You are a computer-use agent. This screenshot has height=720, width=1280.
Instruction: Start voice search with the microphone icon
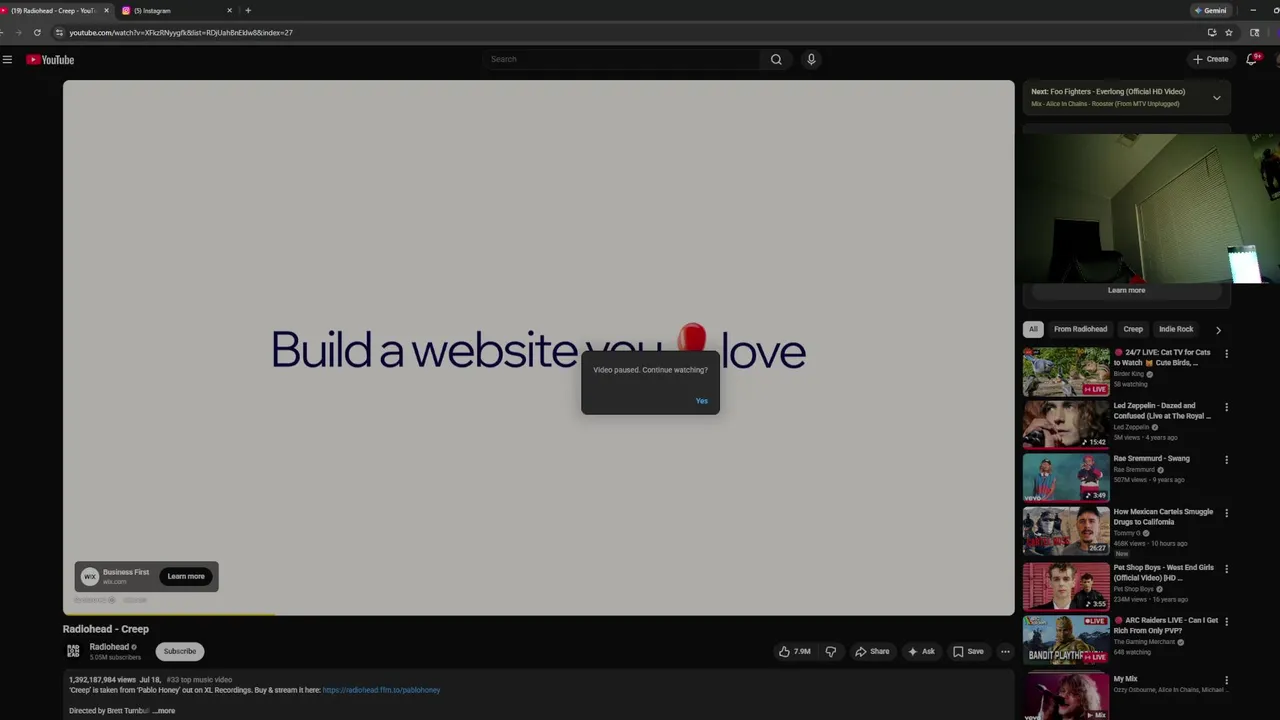coord(811,59)
